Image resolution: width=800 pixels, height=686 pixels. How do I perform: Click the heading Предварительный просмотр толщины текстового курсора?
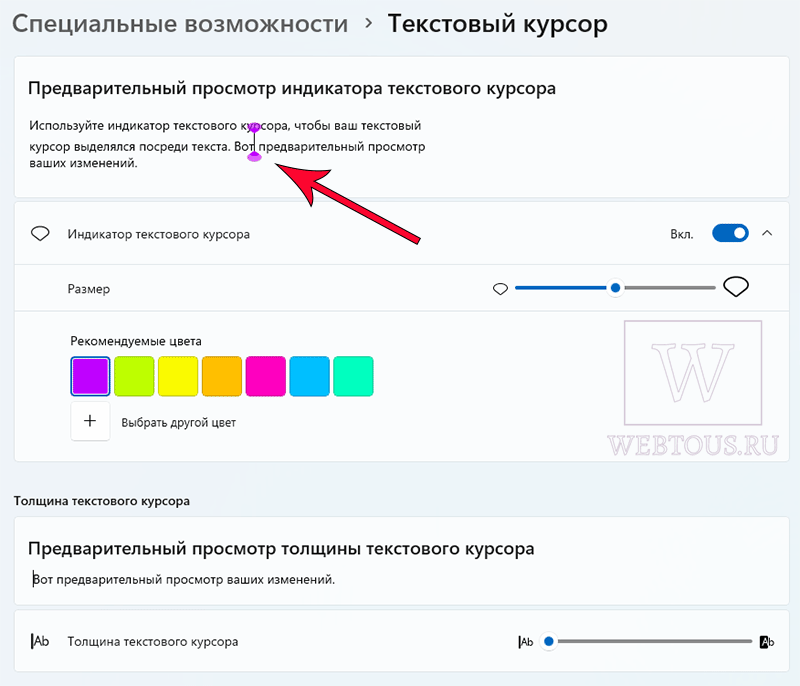coord(281,549)
